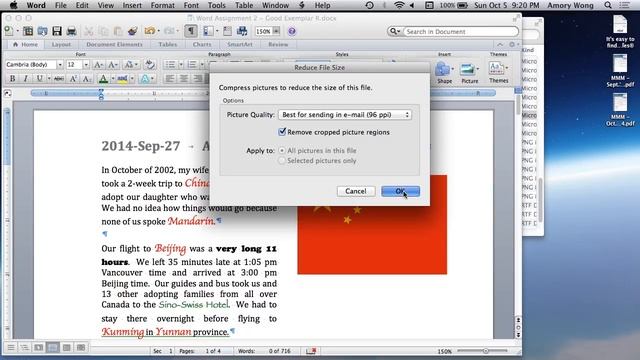640x360 pixels.
Task: Switch to Publishing Layout view button
Action: [38, 347]
